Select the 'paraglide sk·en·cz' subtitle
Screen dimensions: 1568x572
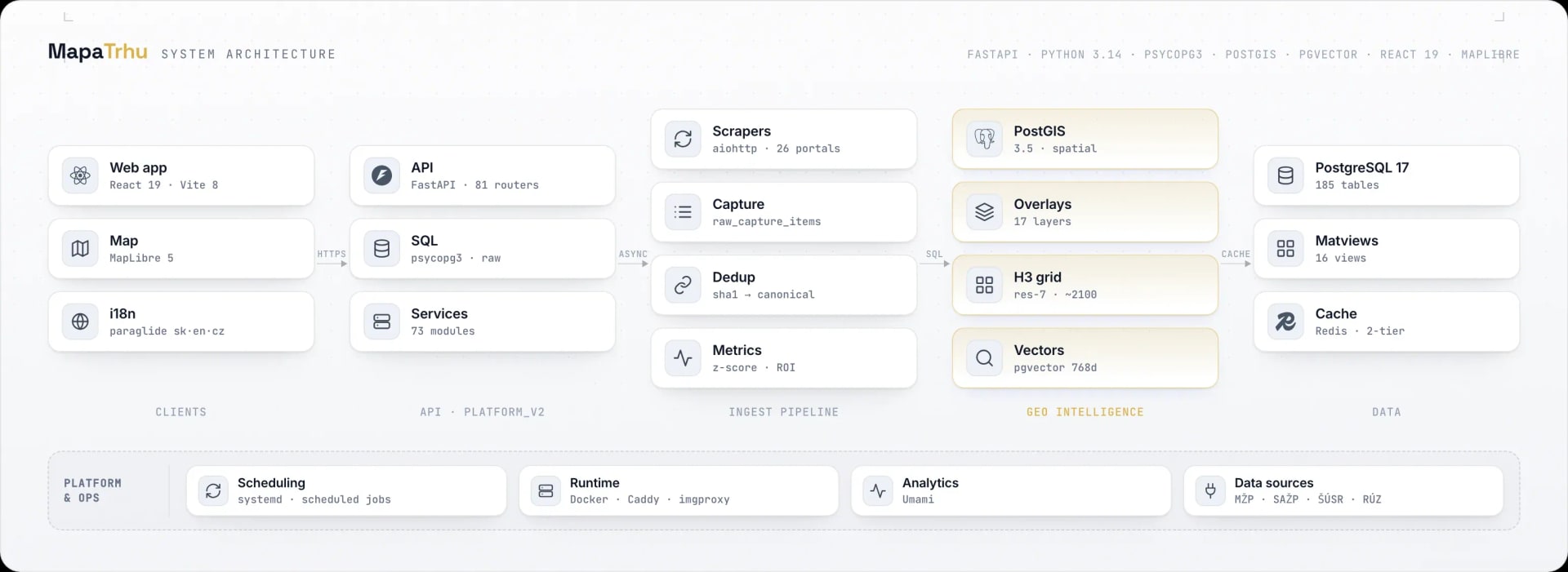(x=167, y=331)
